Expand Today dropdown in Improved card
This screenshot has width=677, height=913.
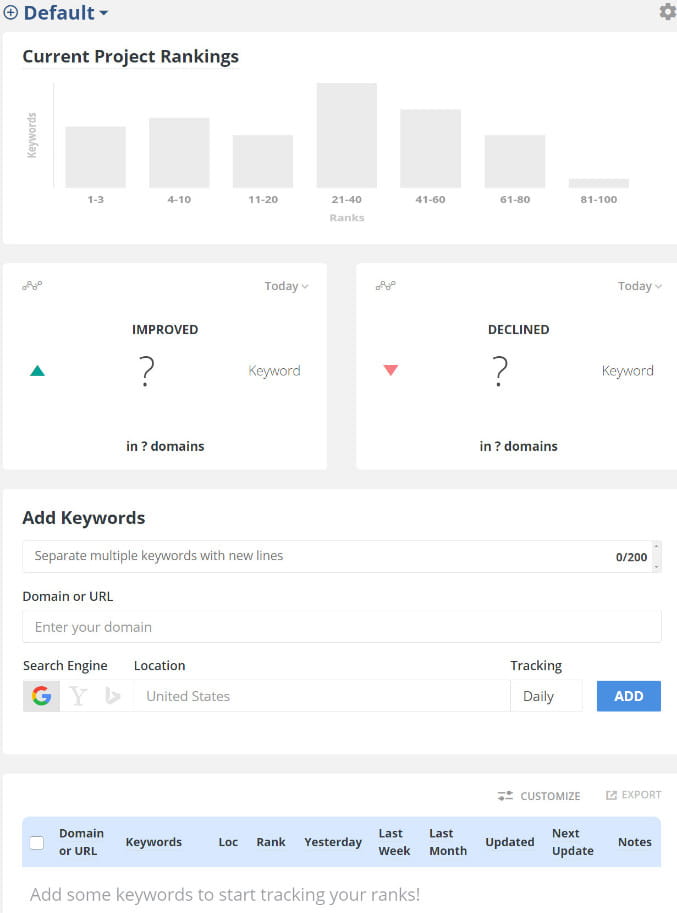click(x=286, y=286)
